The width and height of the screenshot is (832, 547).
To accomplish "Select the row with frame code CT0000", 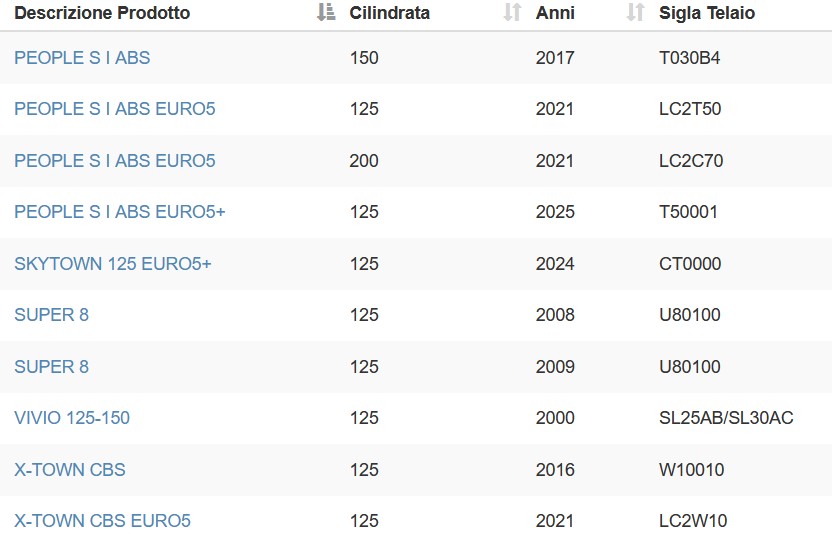I will point(416,264).
